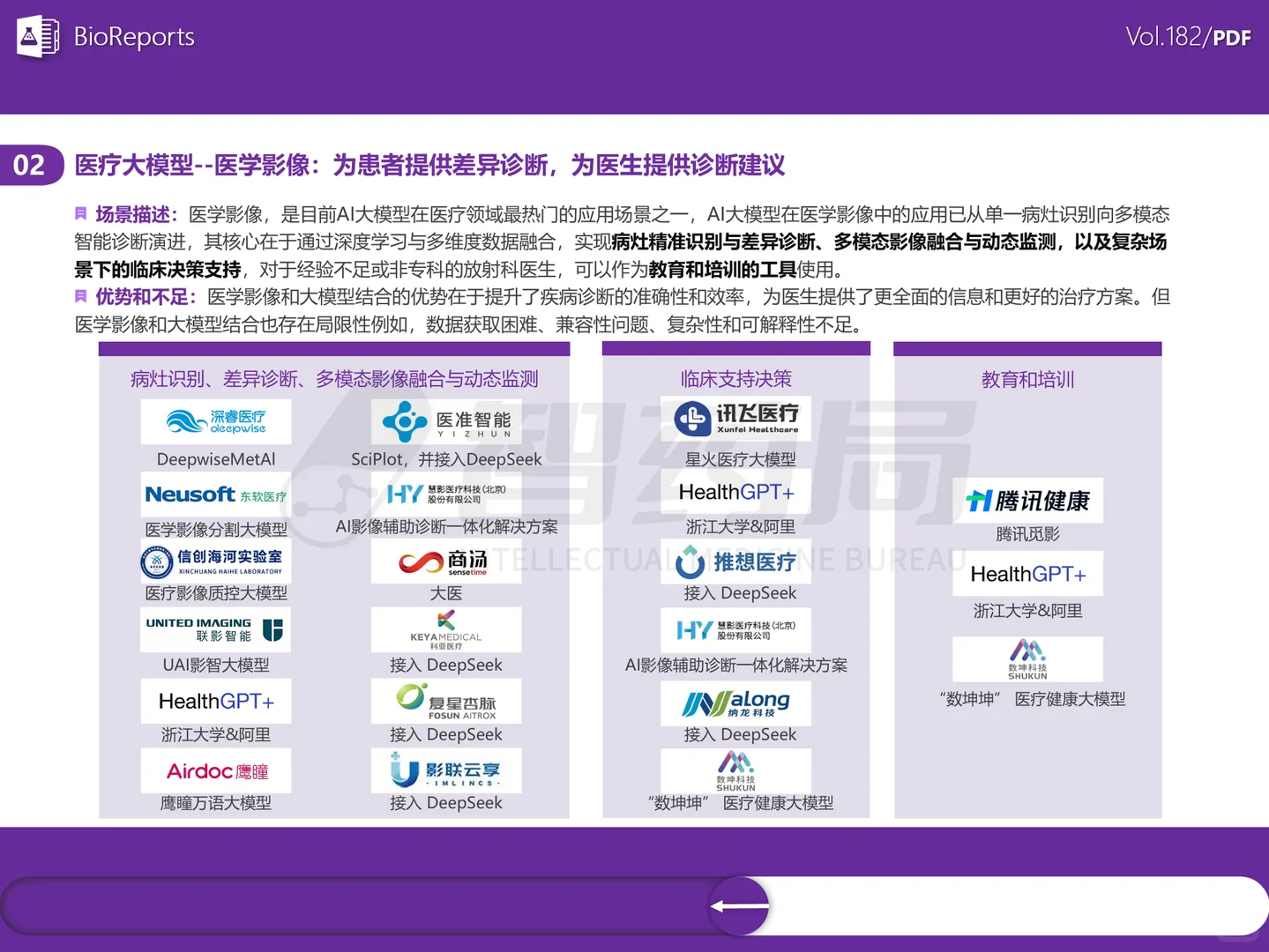Click the Tencent Health 腾讯健康 logo
The image size is (1269, 952).
point(1026,500)
